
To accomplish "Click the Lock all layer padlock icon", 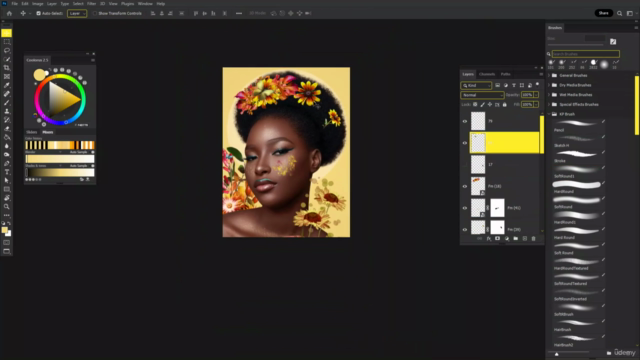I will (504, 104).
